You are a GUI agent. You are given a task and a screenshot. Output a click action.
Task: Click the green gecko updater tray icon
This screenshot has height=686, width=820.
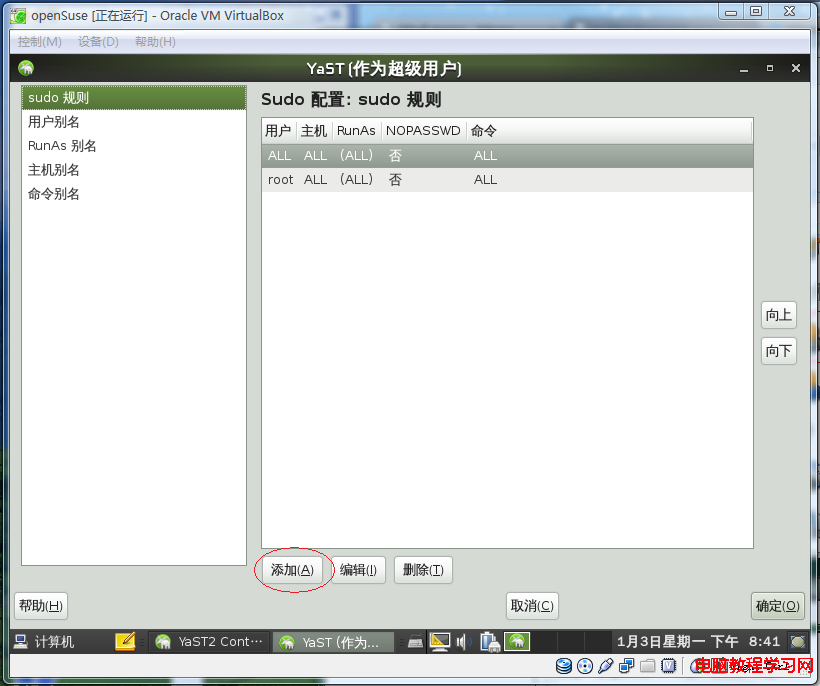click(x=517, y=642)
